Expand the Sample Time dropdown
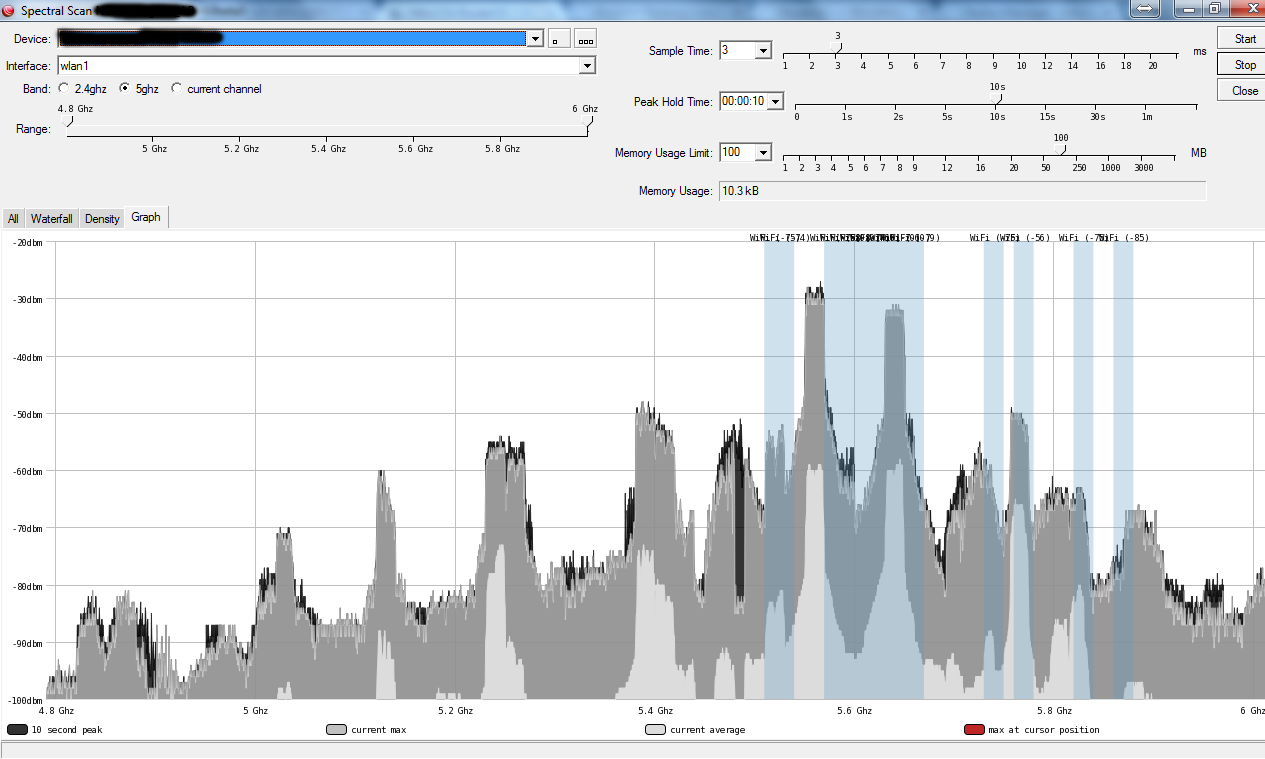 pyautogui.click(x=763, y=50)
